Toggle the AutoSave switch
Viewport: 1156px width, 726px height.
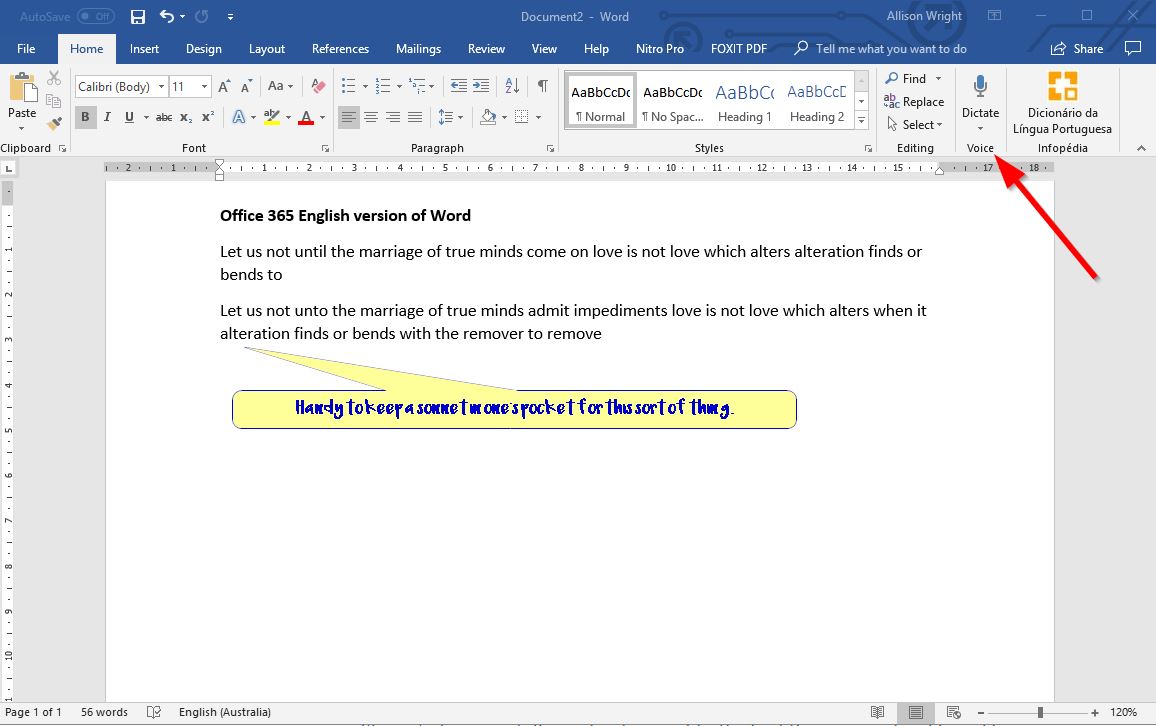(96, 17)
